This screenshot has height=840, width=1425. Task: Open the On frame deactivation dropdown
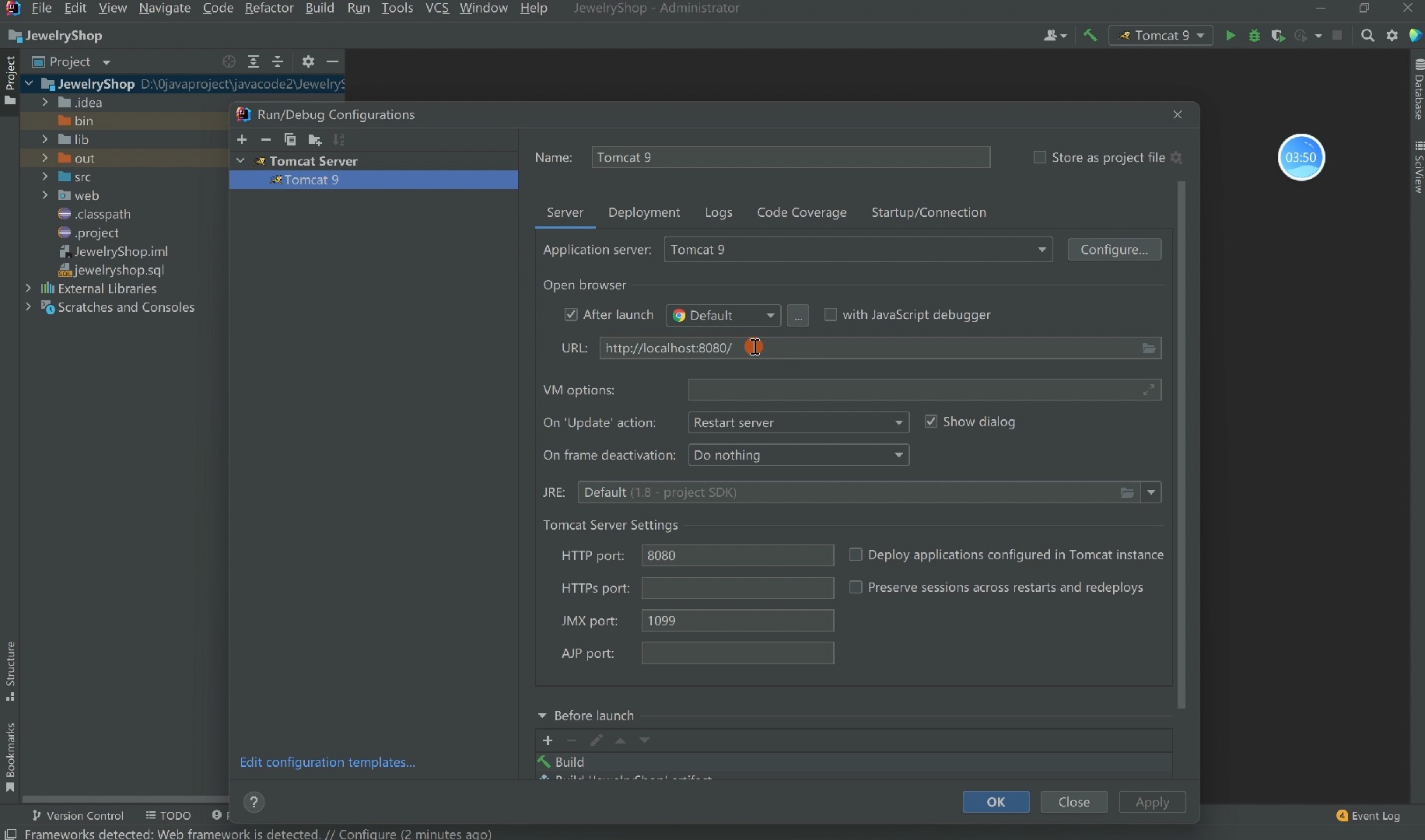pos(799,455)
